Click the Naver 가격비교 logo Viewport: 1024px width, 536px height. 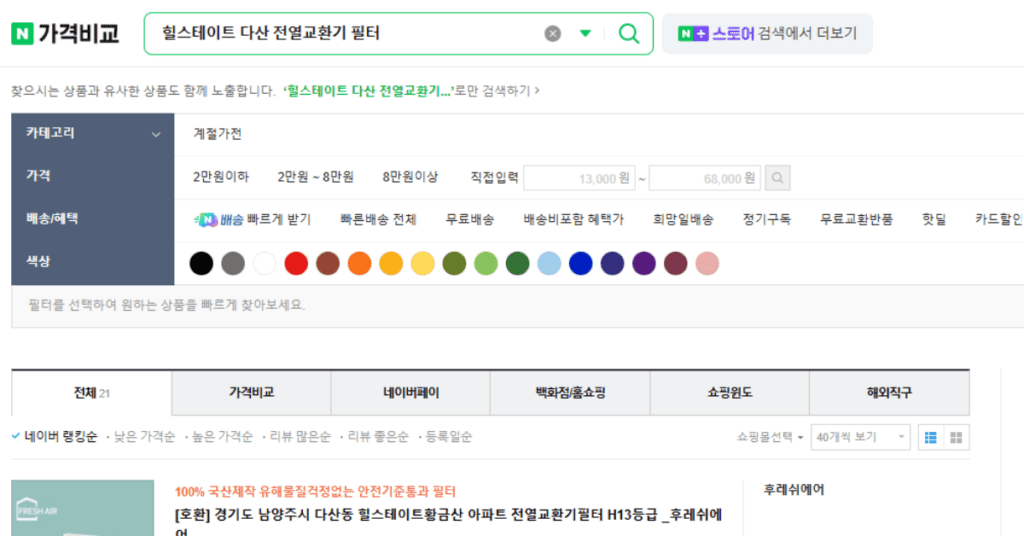click(65, 33)
